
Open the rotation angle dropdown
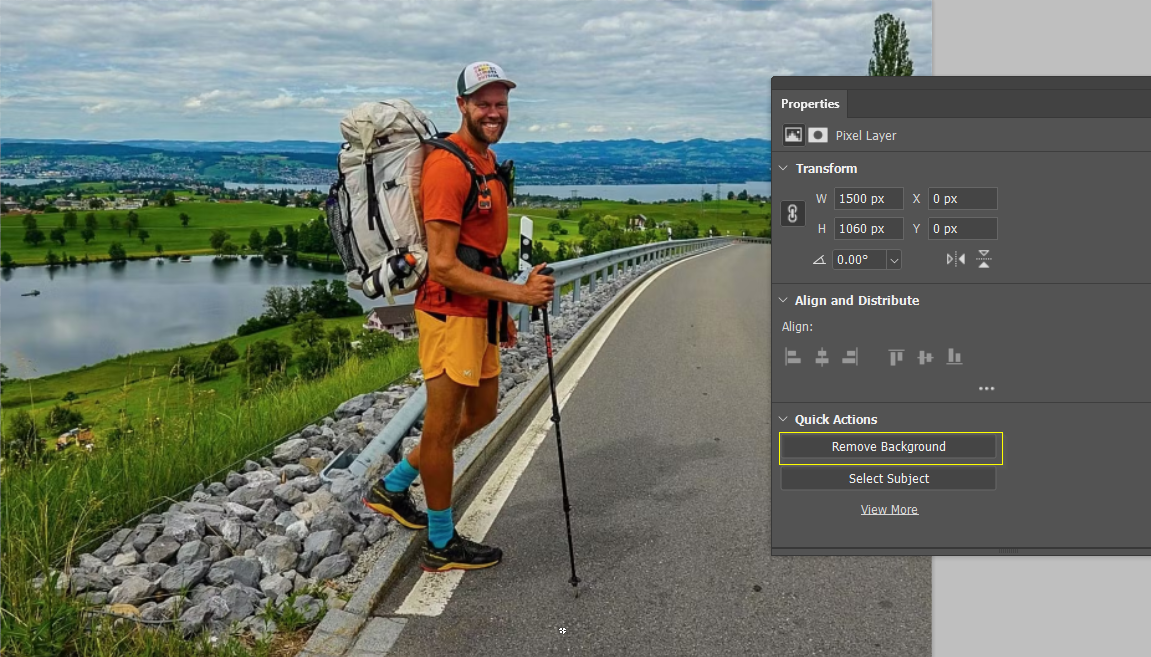pyautogui.click(x=893, y=259)
